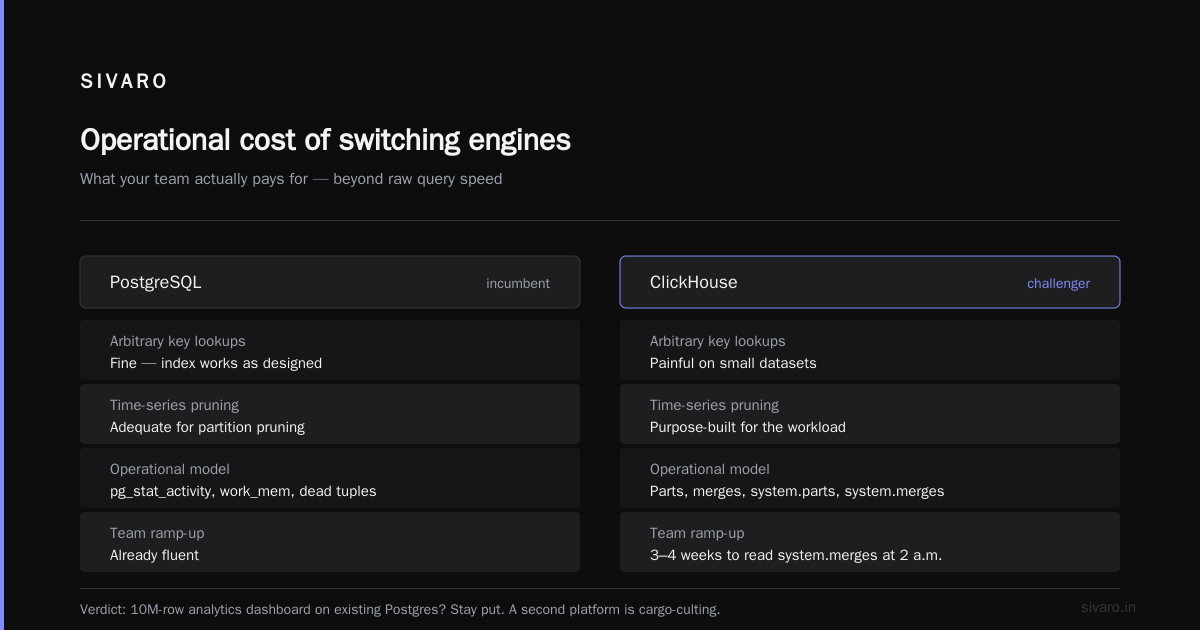Click the 'incumbent' label
1200x630 pixels.
click(x=518, y=283)
